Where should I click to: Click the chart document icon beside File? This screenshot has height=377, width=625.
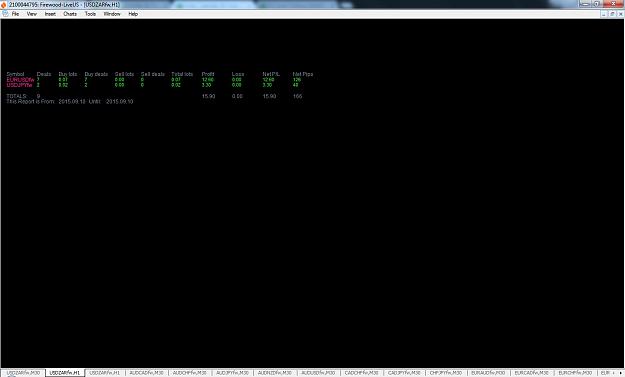(x=5, y=14)
